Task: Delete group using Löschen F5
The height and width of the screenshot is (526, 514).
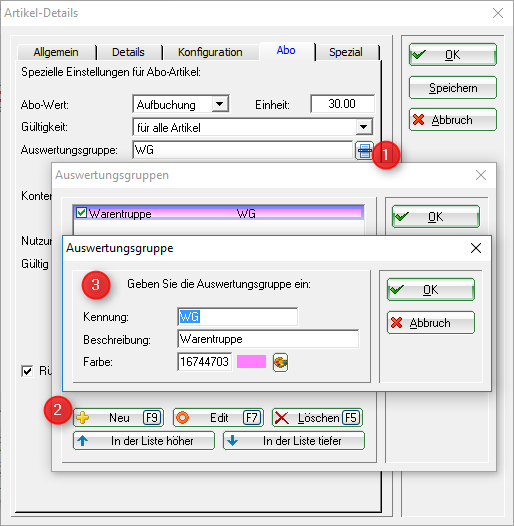Action: click(317, 418)
